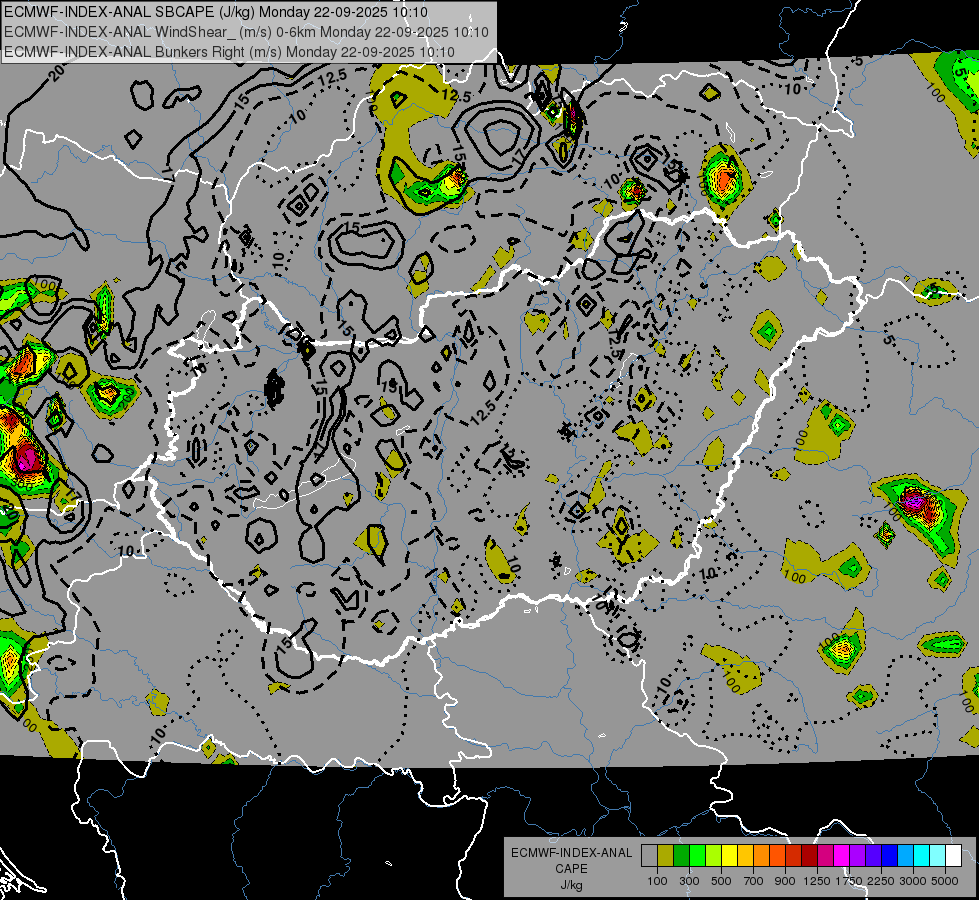Click the magenta CAPE maximum on left edge

click(x=26, y=459)
